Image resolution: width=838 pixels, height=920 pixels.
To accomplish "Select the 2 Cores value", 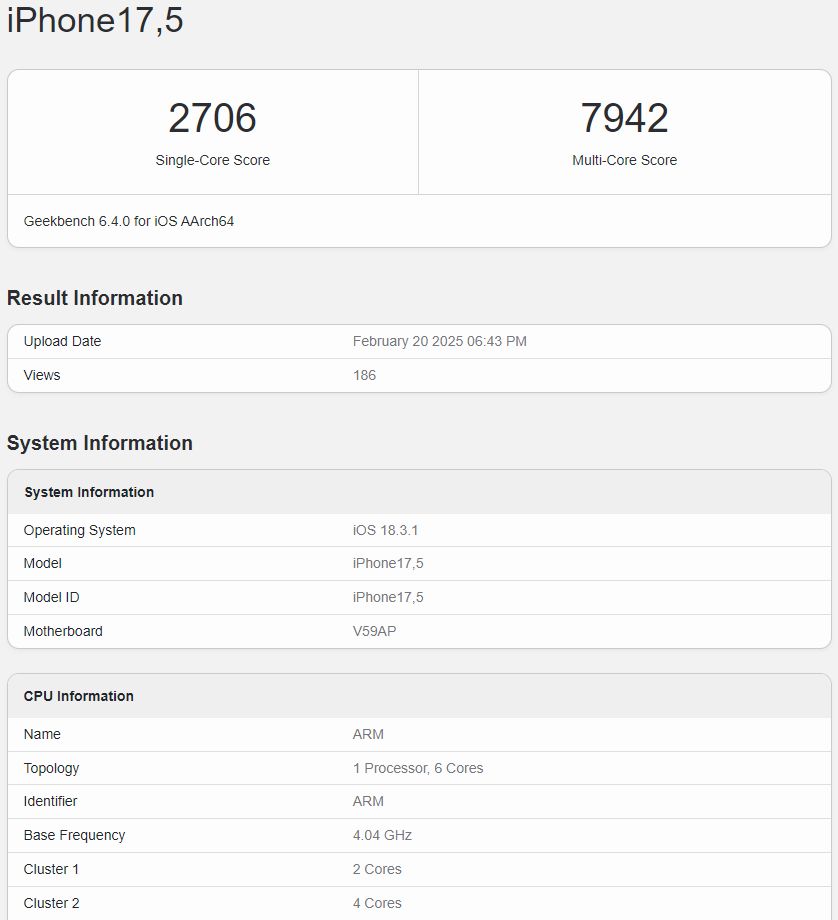I will (377, 870).
